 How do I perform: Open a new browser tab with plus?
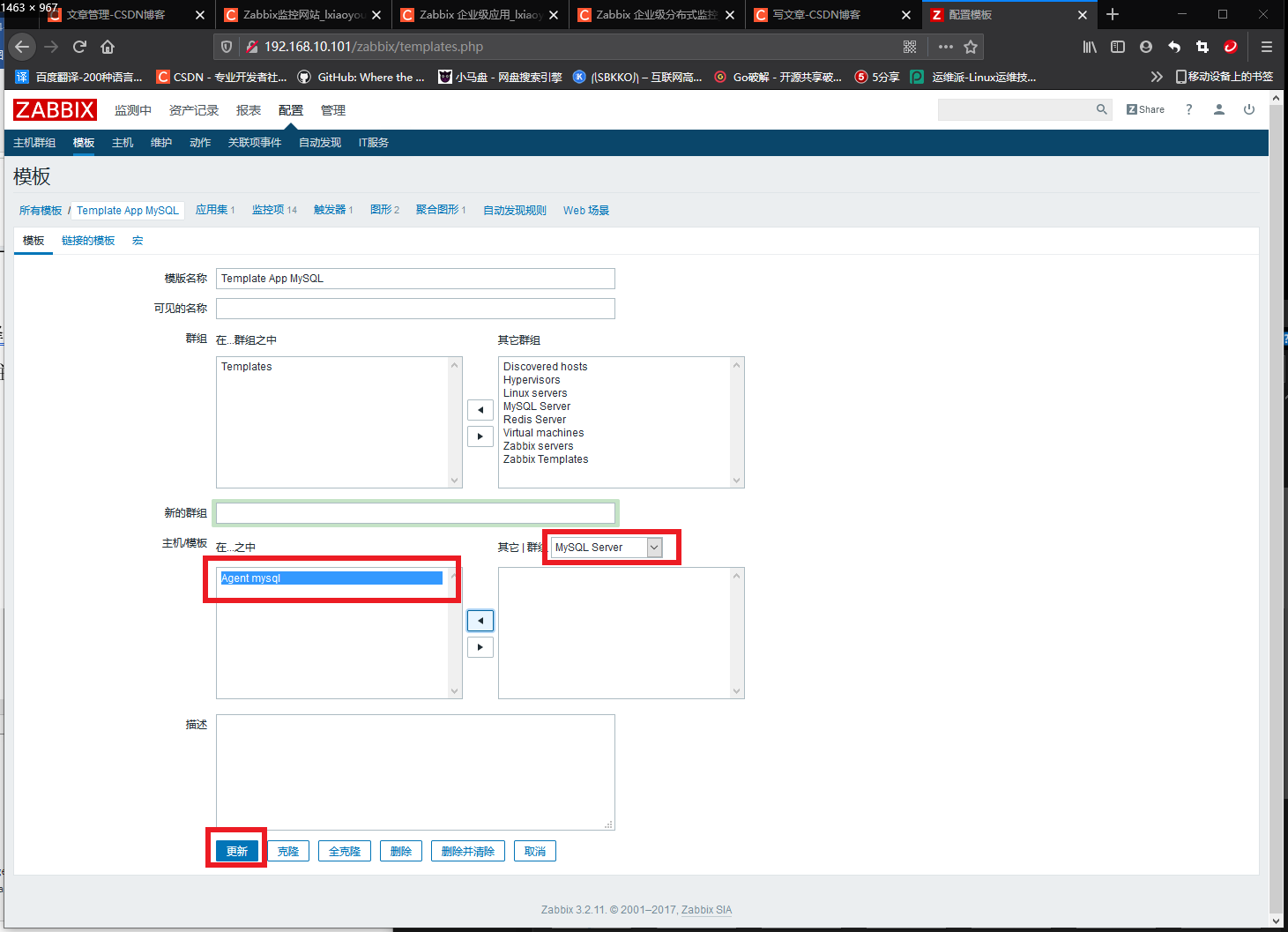[x=1113, y=14]
